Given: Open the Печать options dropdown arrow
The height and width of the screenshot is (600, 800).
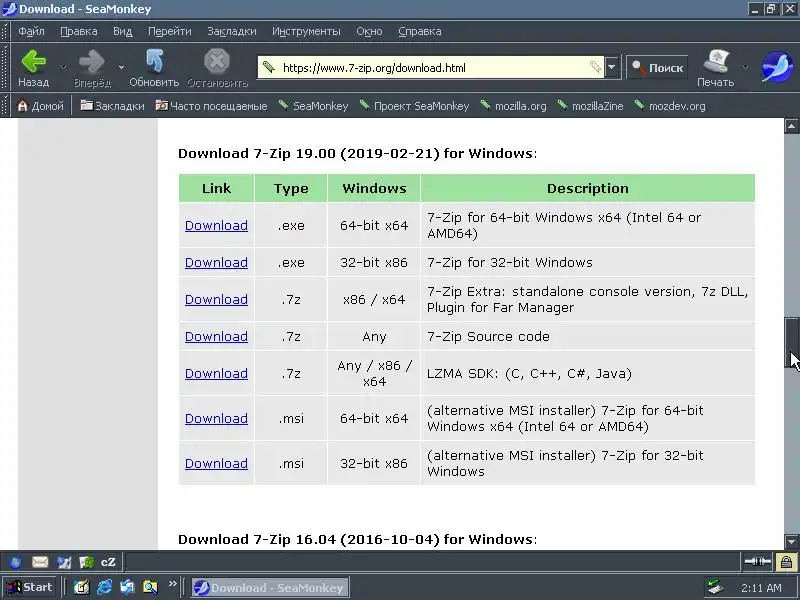Looking at the screenshot, I should tap(745, 67).
